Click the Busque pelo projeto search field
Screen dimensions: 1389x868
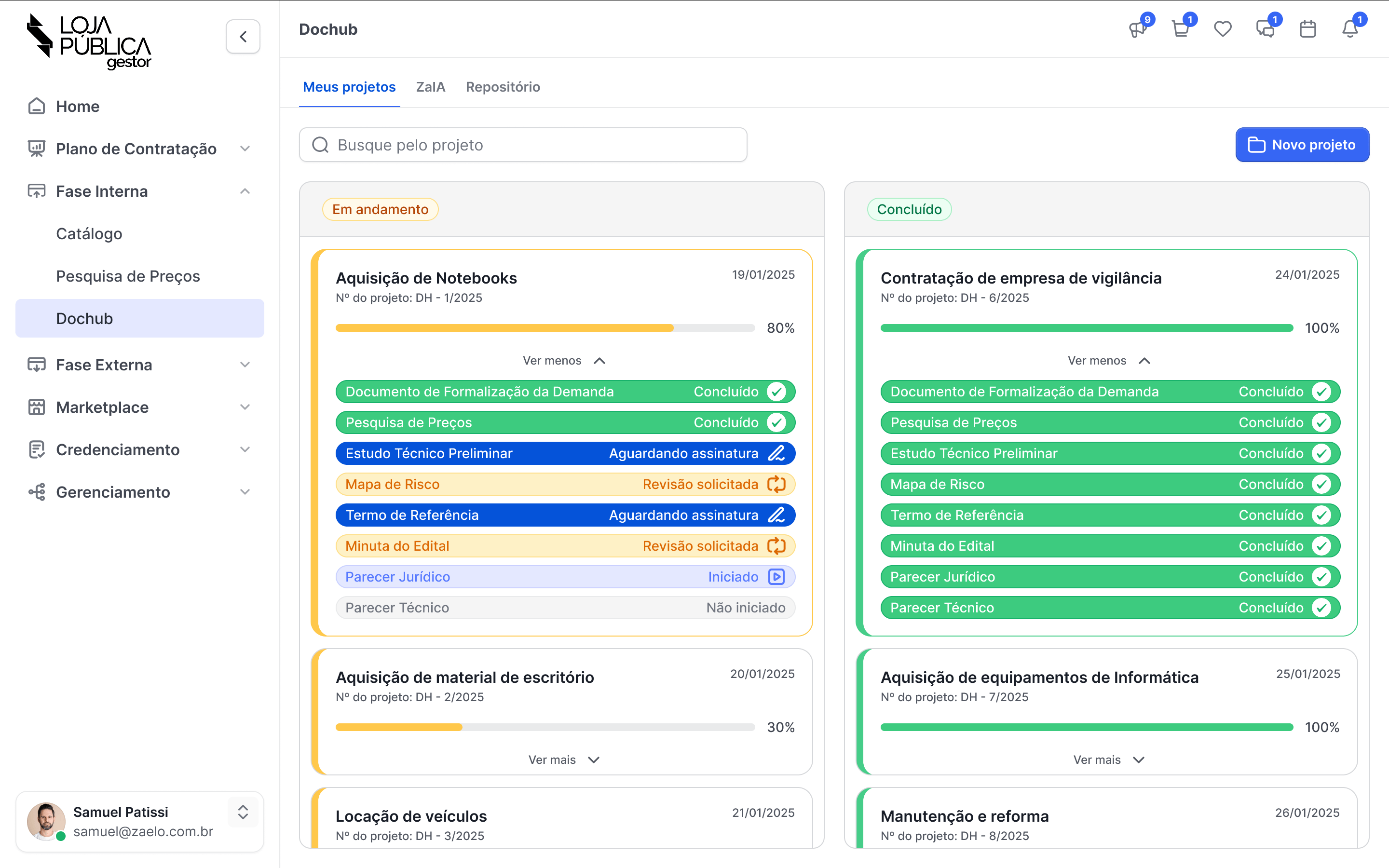pyautogui.click(x=523, y=145)
